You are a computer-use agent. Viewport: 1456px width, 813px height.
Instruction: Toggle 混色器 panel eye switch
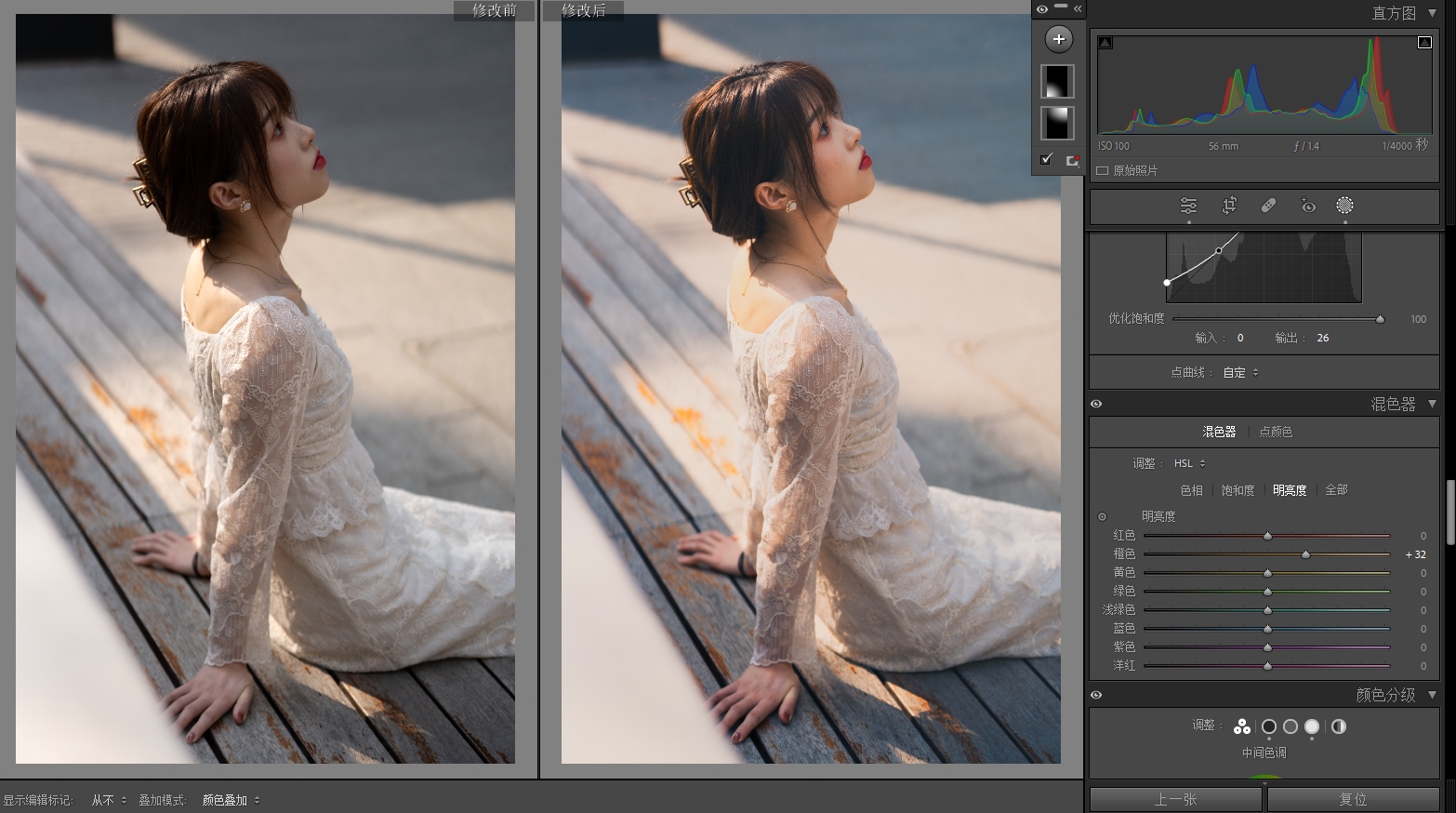[x=1096, y=404]
